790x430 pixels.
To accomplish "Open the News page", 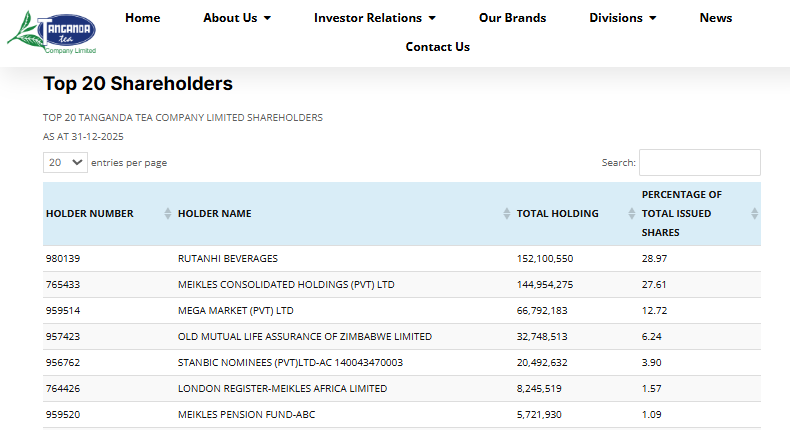I will [x=715, y=18].
